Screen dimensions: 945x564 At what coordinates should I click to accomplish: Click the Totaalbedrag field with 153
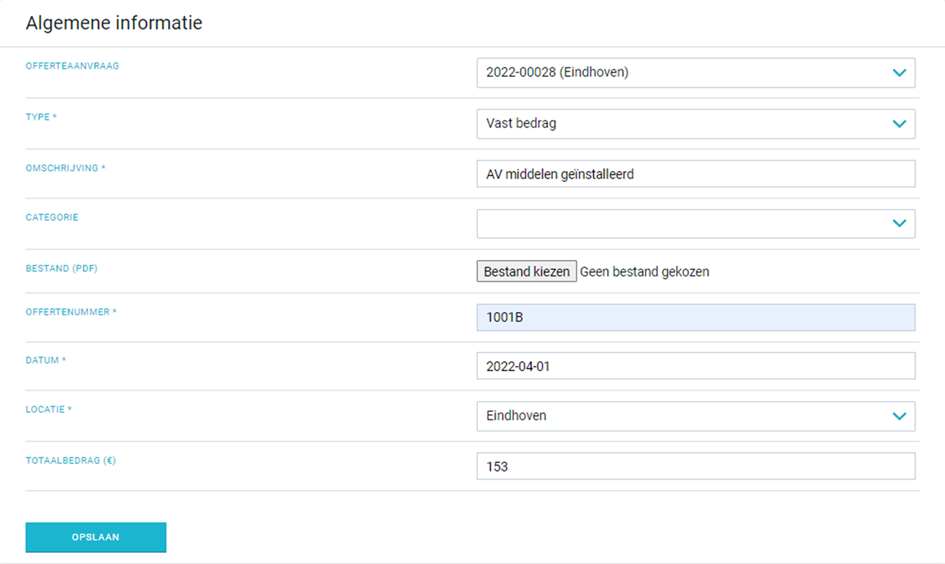point(695,466)
